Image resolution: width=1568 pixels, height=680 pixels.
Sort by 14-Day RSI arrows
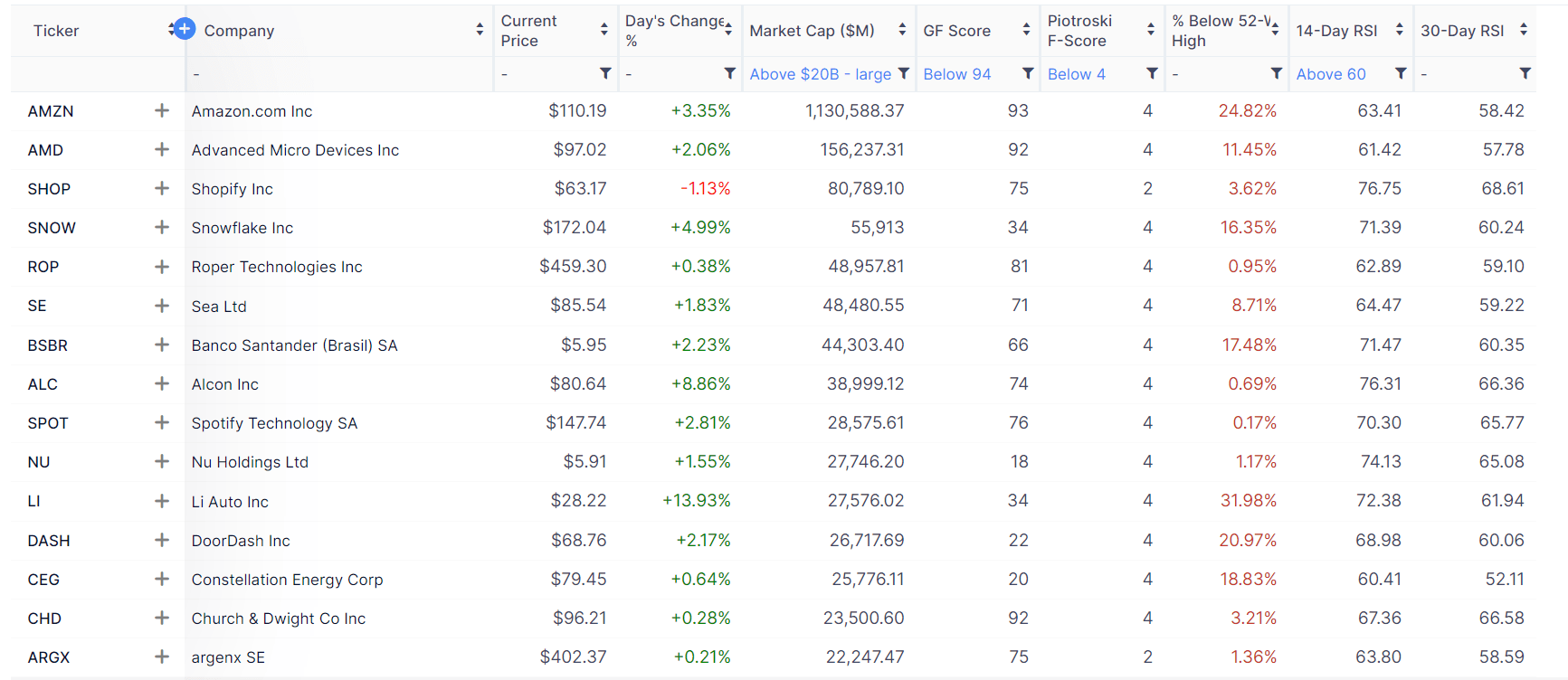1399,30
